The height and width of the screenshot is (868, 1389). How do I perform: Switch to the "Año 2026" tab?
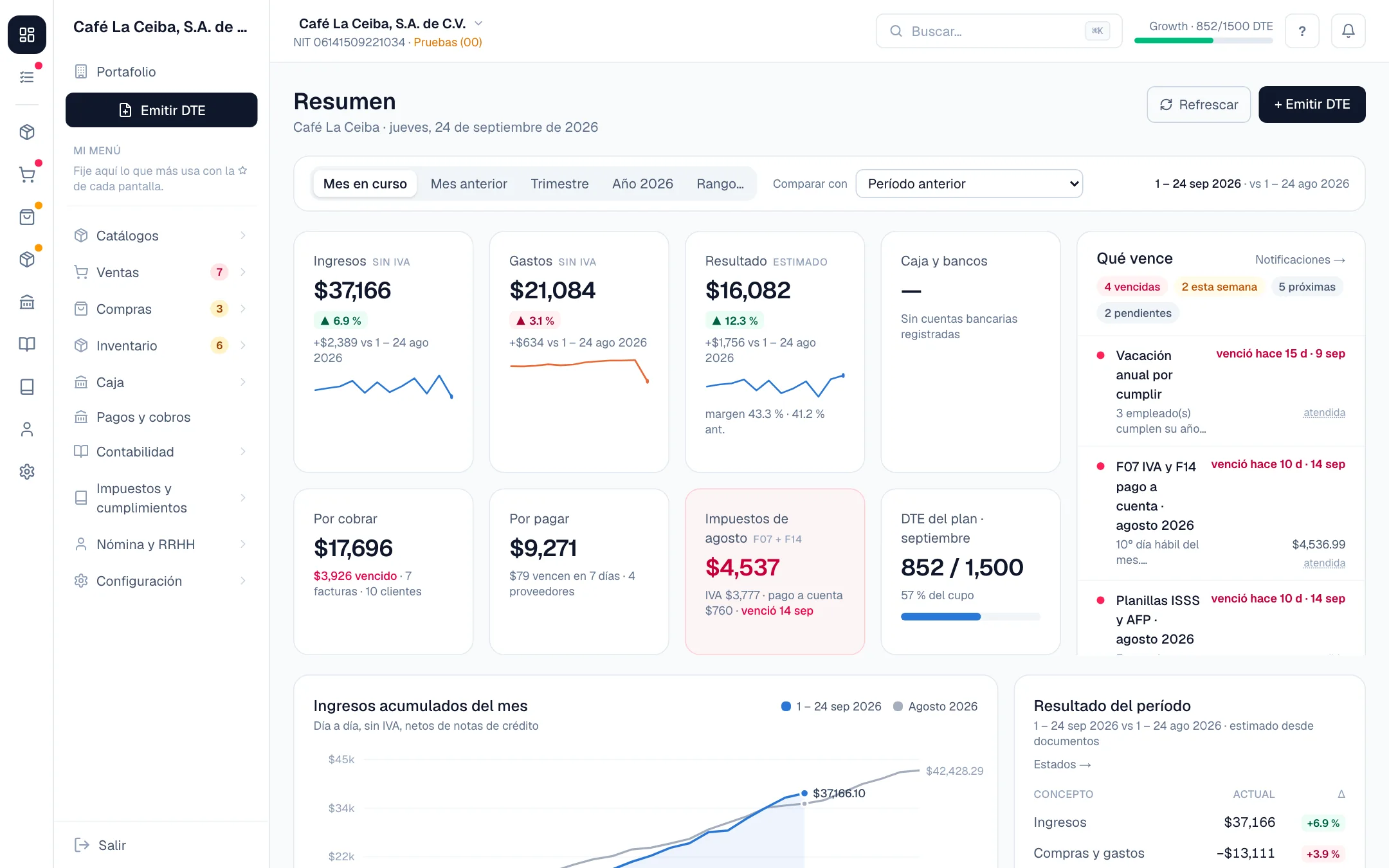click(642, 184)
